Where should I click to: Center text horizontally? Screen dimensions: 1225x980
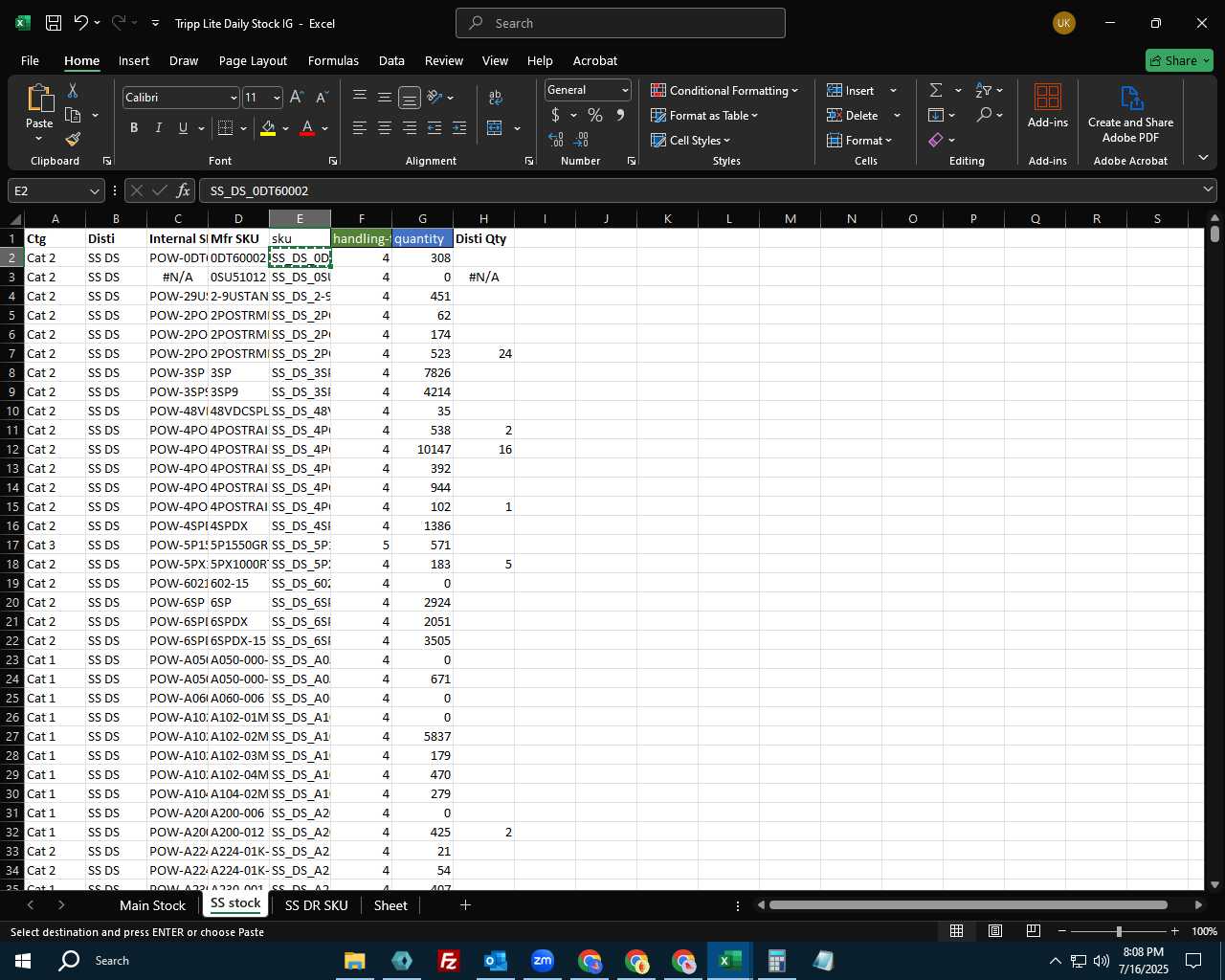pos(384,128)
